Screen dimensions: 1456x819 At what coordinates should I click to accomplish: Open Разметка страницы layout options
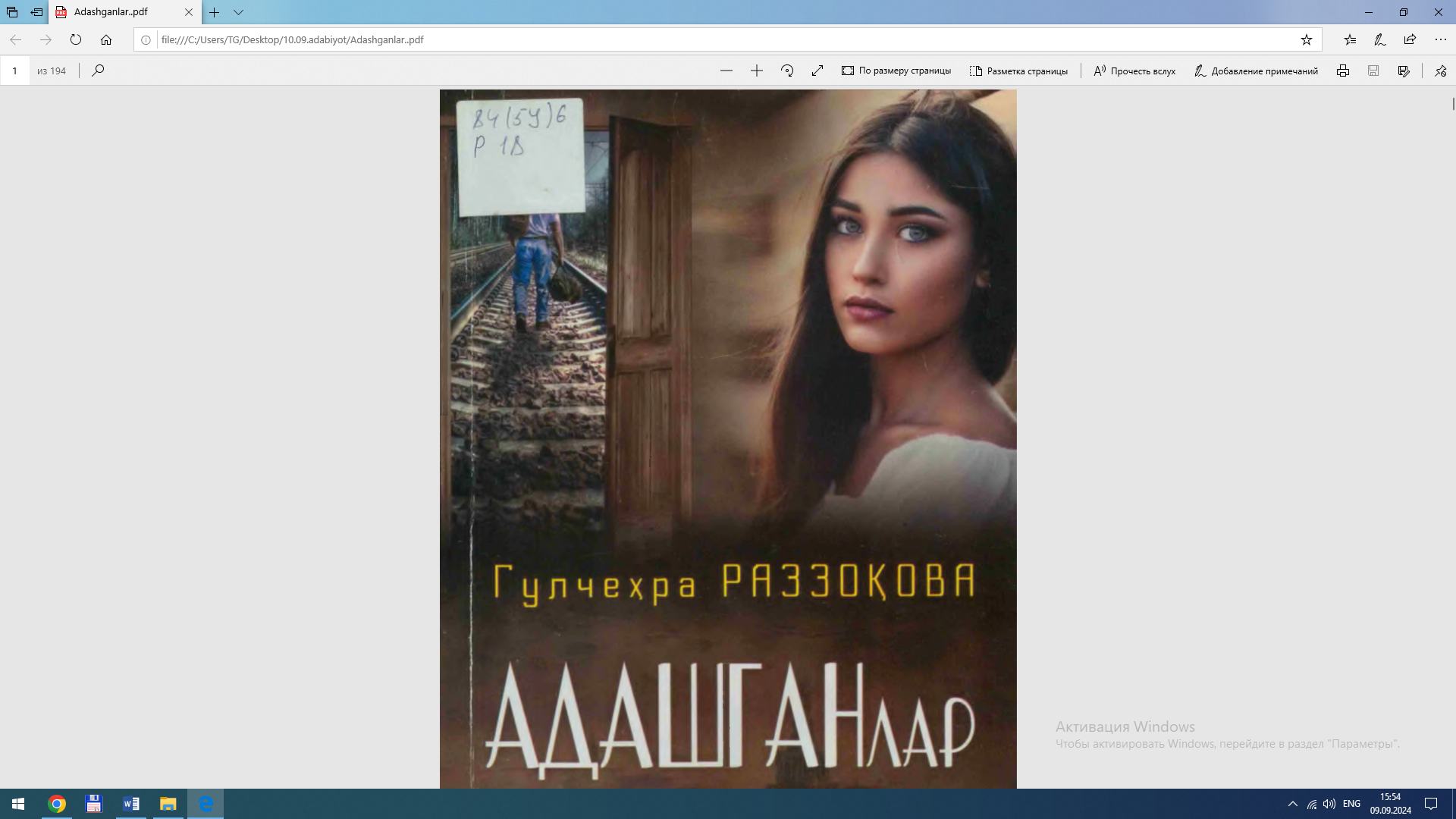click(1018, 71)
